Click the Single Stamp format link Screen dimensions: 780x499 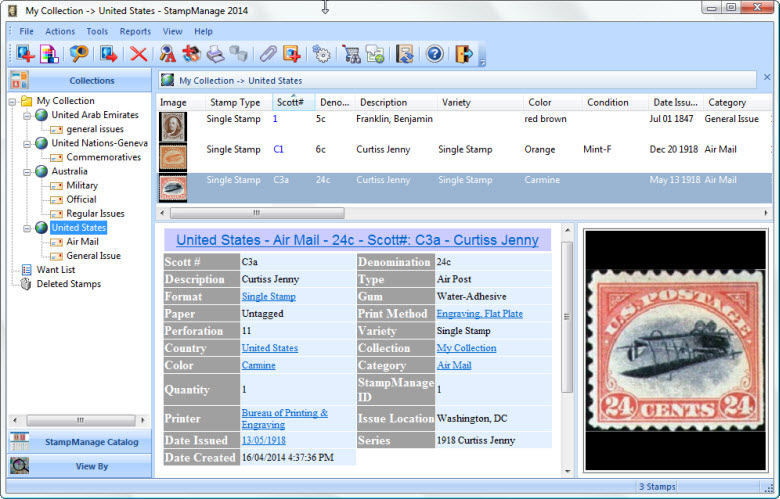point(269,297)
